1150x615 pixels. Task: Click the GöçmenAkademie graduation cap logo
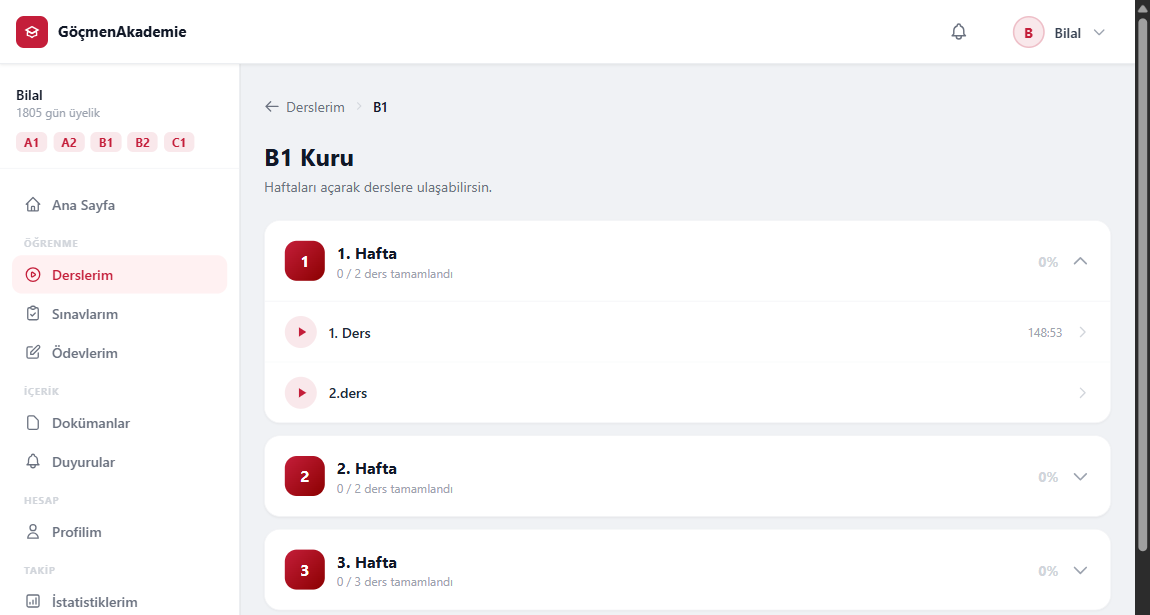(x=32, y=32)
